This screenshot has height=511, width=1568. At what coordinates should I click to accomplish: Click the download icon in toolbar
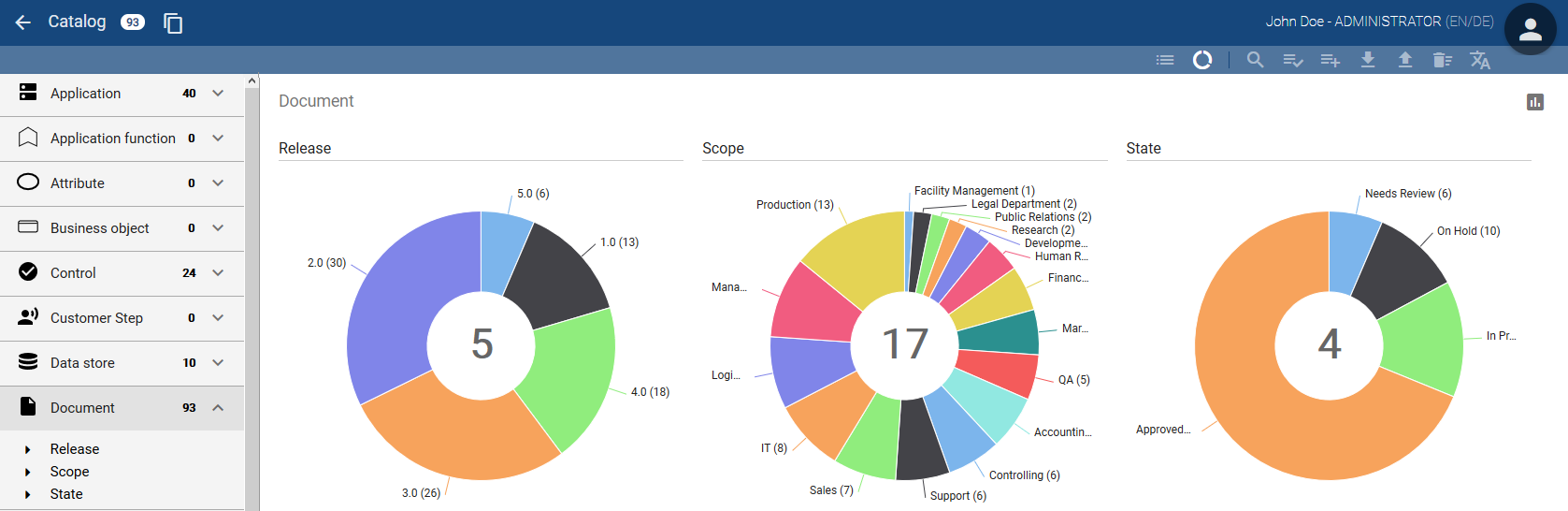coord(1368,60)
